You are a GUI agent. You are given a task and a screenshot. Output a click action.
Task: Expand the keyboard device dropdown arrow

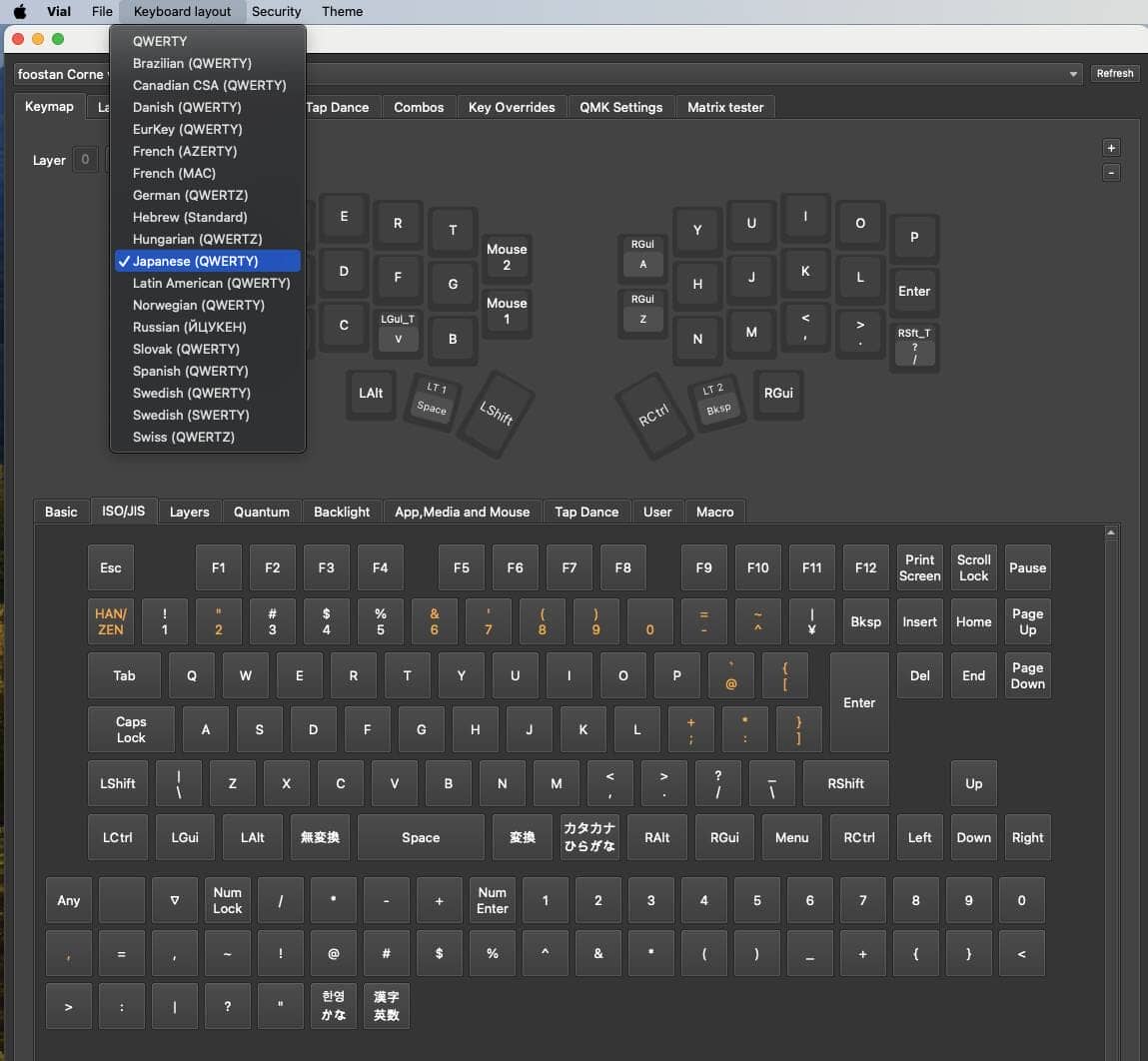coord(1074,74)
